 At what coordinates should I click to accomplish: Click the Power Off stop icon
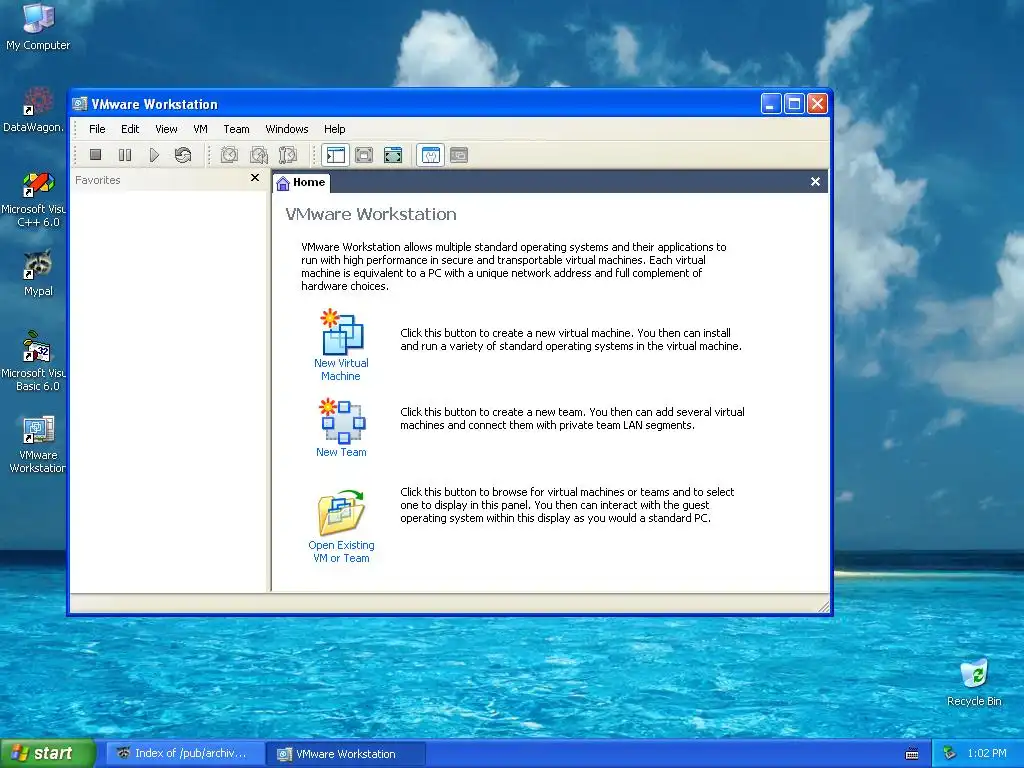(95, 155)
